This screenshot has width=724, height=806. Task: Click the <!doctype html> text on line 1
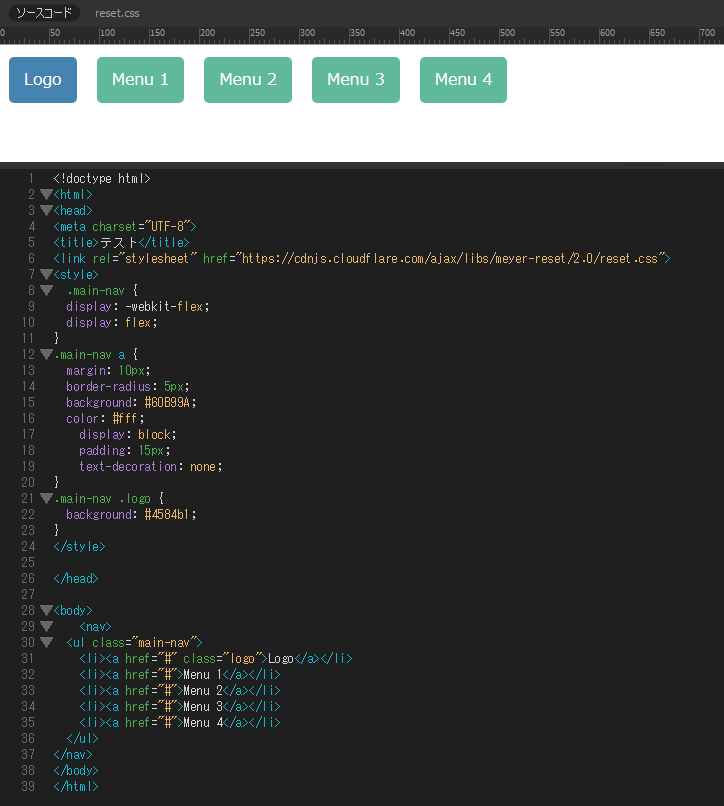click(x=102, y=178)
